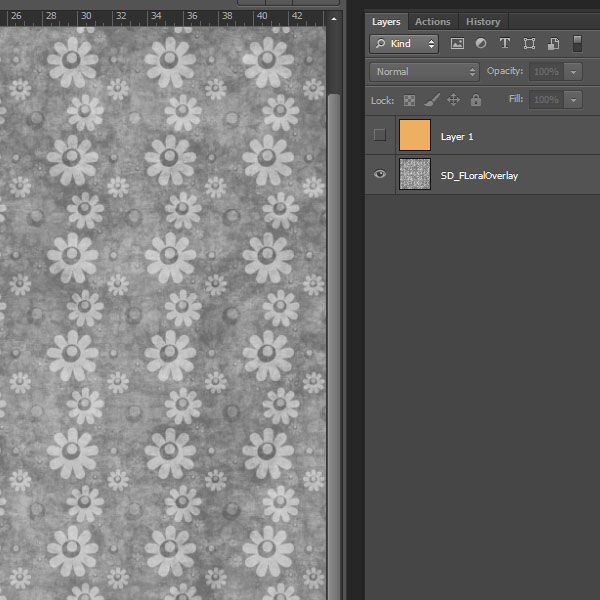600x600 pixels.
Task: Select the SD_FLoralOverlay layer thumbnail
Action: click(415, 174)
